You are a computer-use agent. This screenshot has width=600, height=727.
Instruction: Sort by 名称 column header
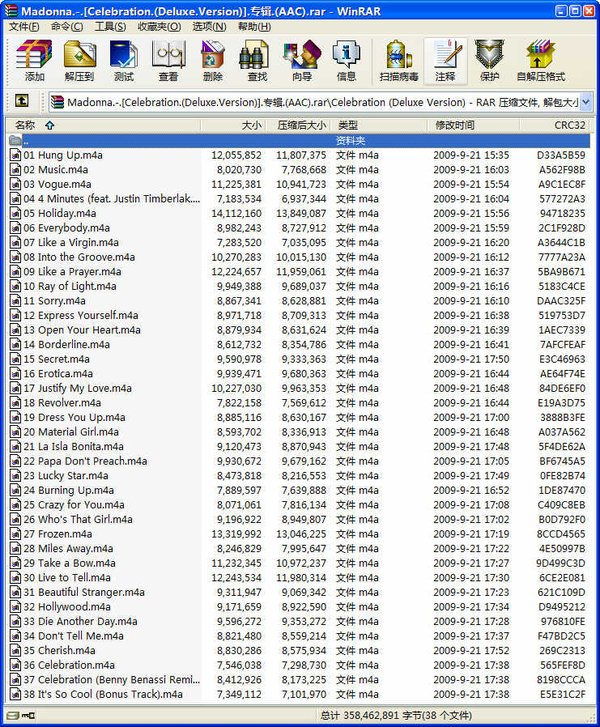click(103, 125)
